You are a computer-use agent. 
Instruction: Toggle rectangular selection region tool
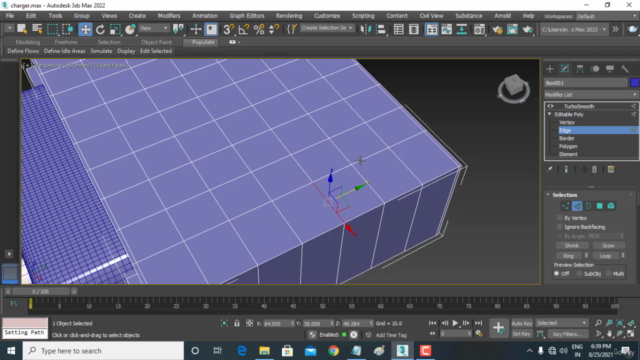[x=53, y=29]
